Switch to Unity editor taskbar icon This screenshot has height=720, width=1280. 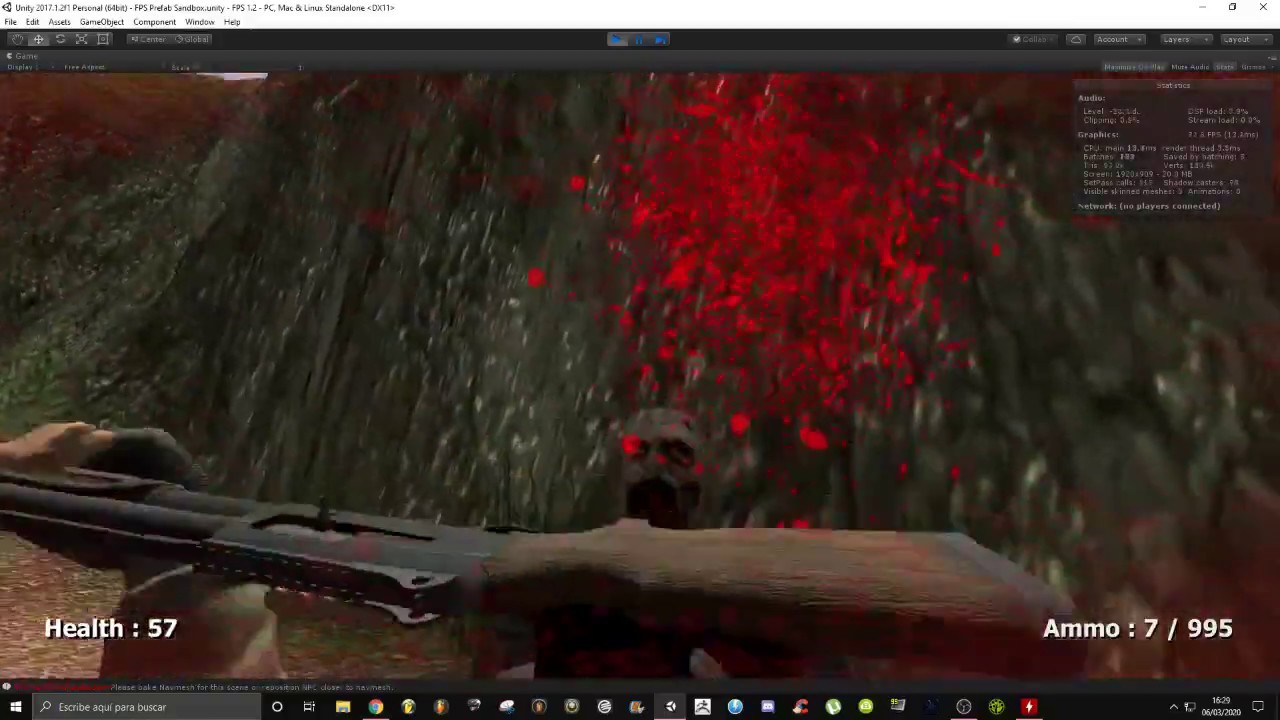[670, 707]
